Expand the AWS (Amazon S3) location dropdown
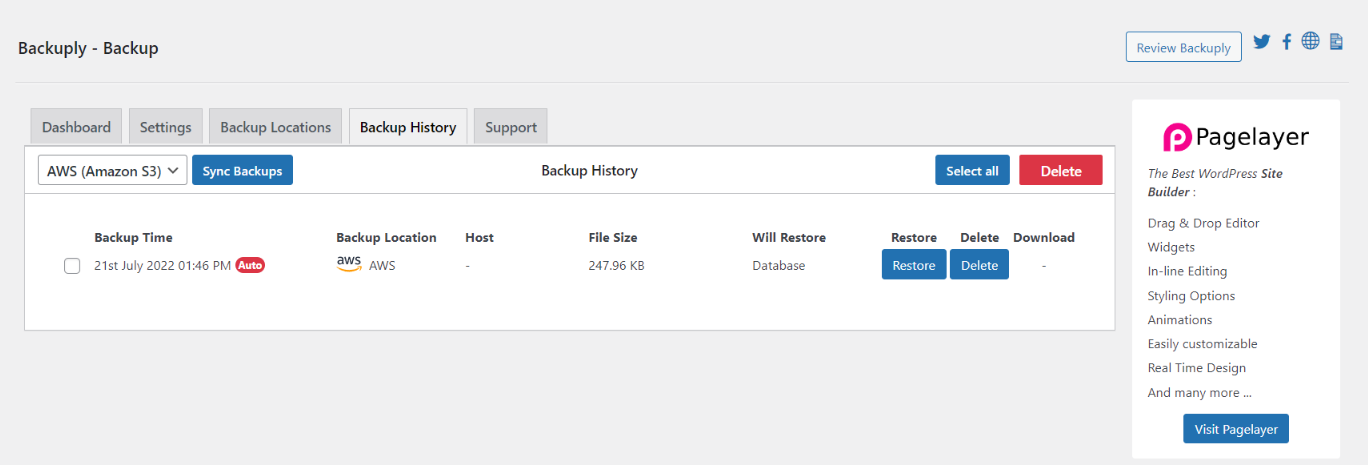 tap(113, 171)
